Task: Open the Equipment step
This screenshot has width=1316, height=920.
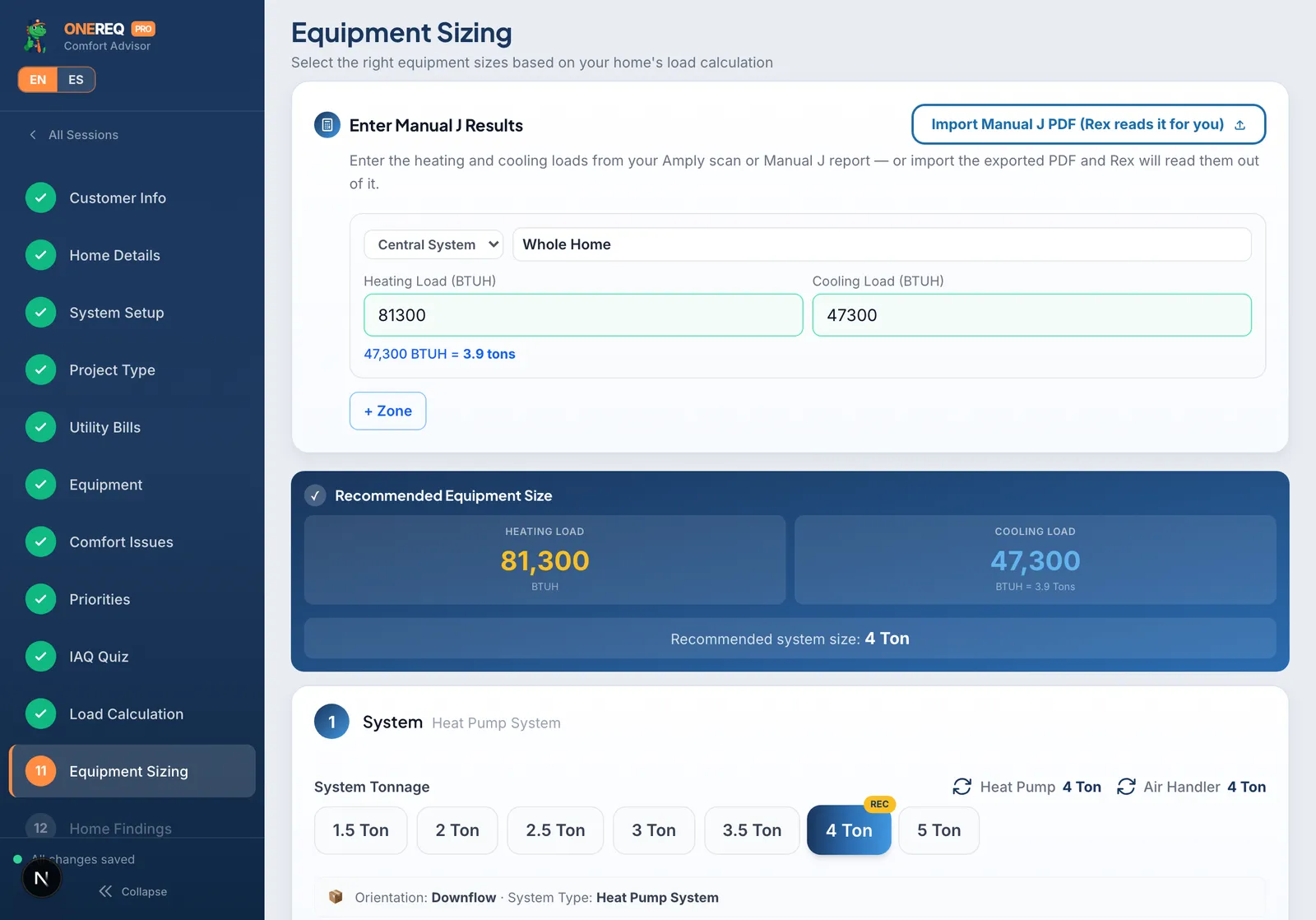Action: (132, 485)
